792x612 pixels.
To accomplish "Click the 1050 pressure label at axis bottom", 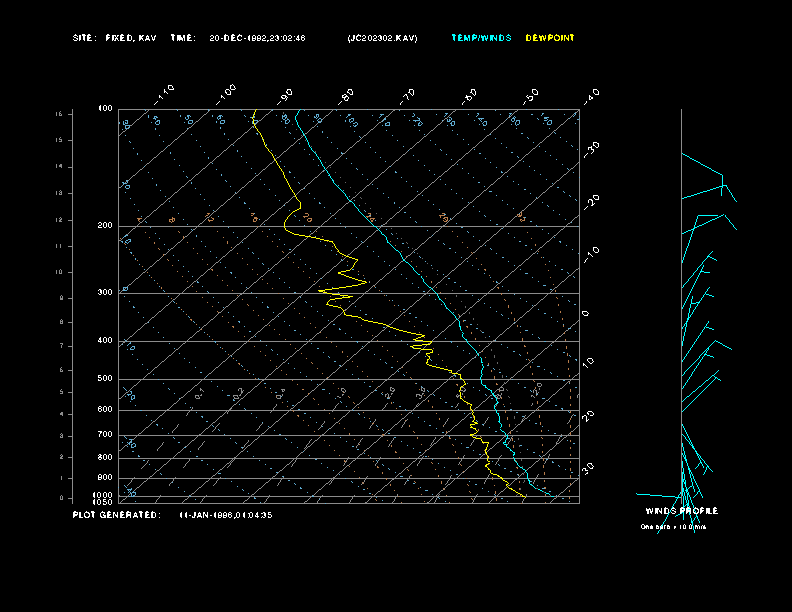I will [104, 502].
